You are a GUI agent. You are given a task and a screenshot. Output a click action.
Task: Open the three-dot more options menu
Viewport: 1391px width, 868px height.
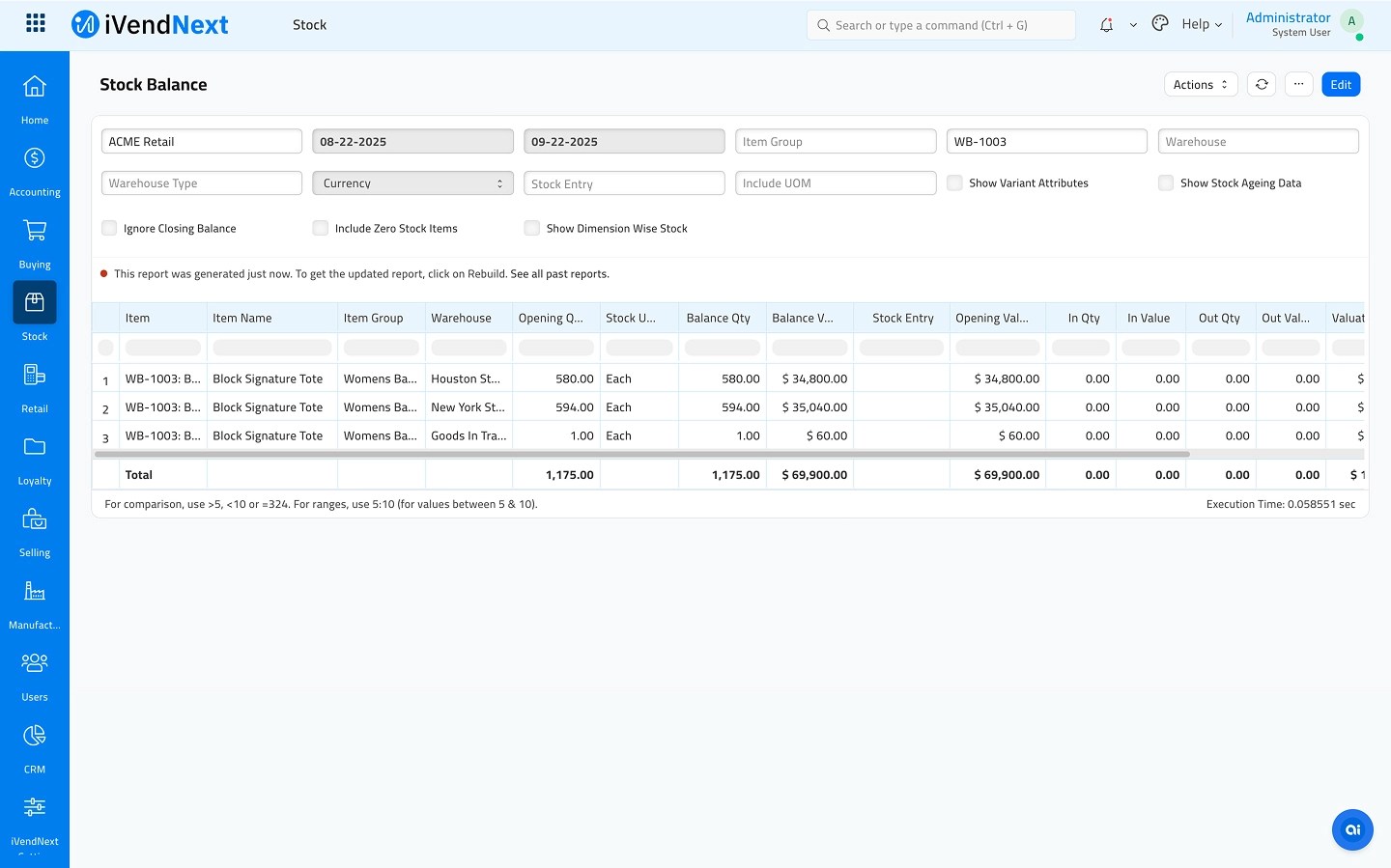pos(1299,85)
